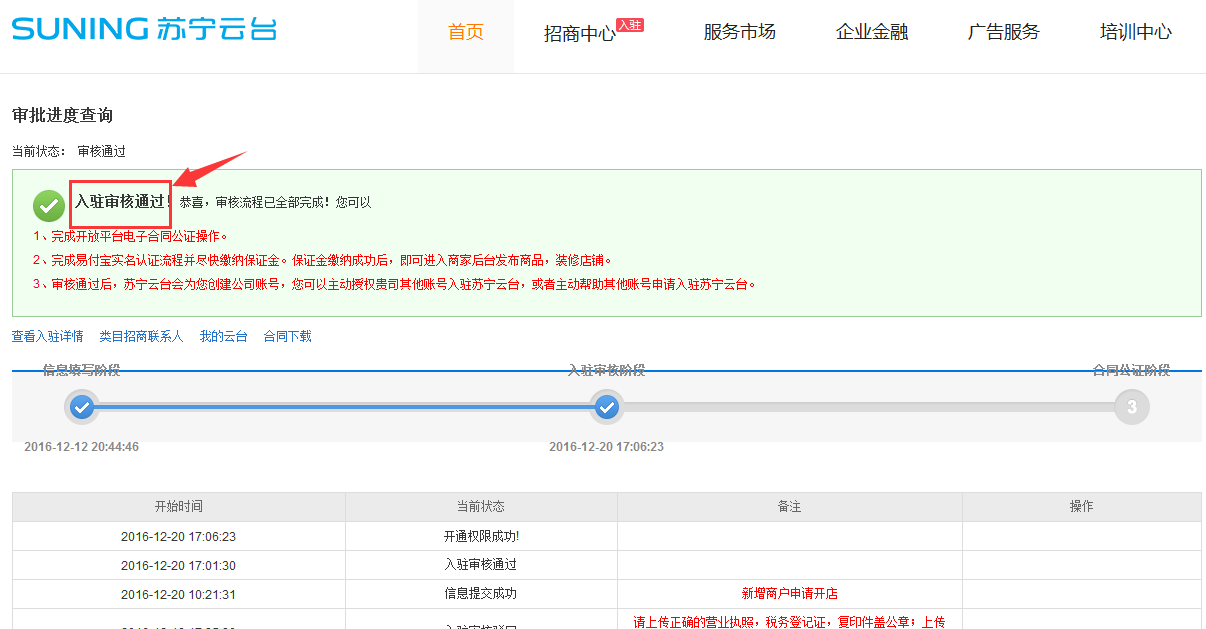
Task: Open 培训中心 in the top navigation
Action: [x=1136, y=32]
